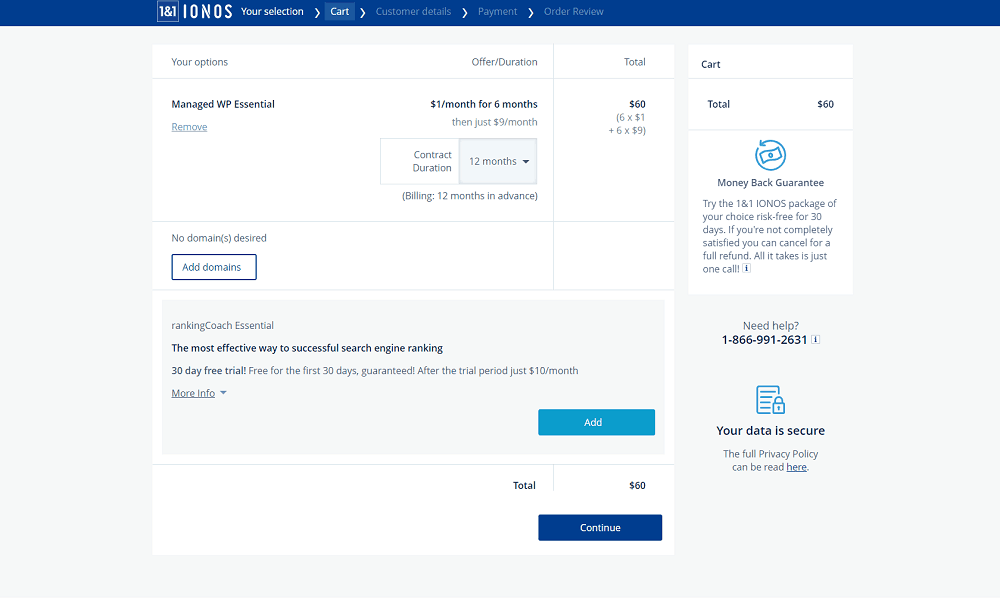Jump to the Payment step
The height and width of the screenshot is (599, 1000).
[x=497, y=11]
